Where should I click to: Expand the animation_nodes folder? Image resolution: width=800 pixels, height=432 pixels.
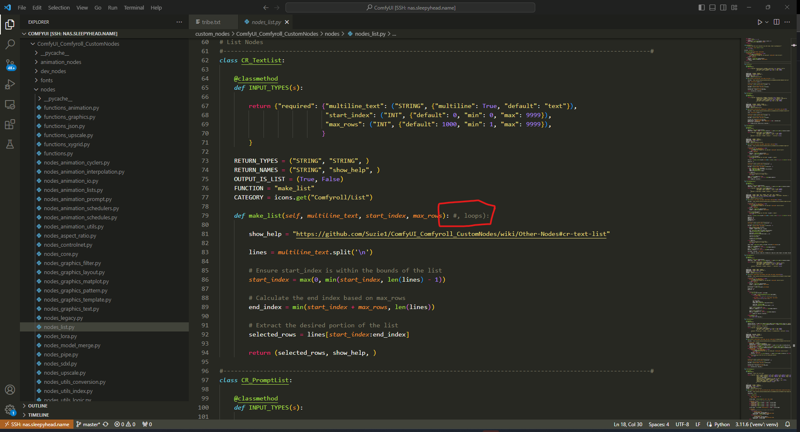click(x=60, y=62)
